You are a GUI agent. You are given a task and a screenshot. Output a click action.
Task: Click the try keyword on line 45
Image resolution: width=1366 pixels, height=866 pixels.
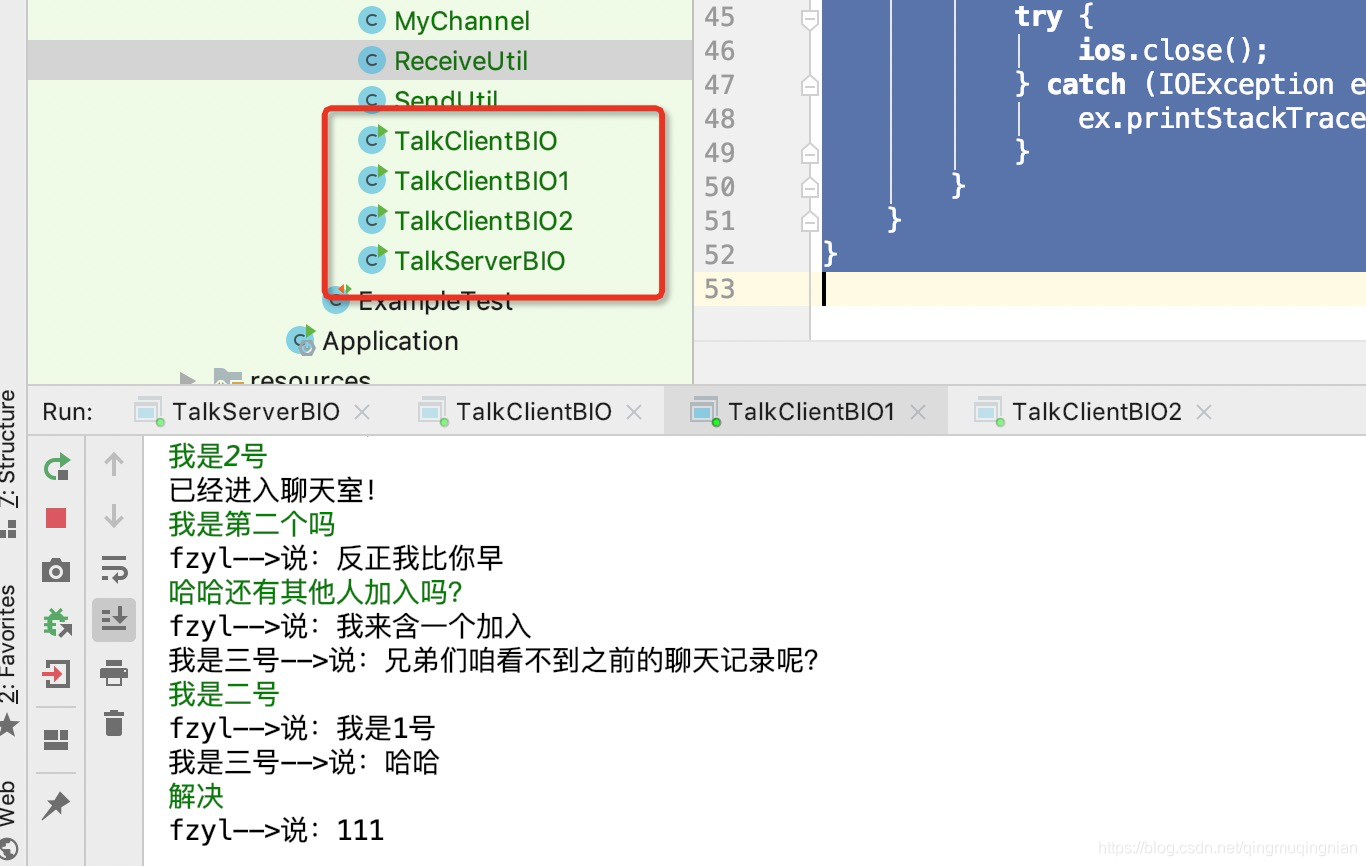tap(1038, 16)
